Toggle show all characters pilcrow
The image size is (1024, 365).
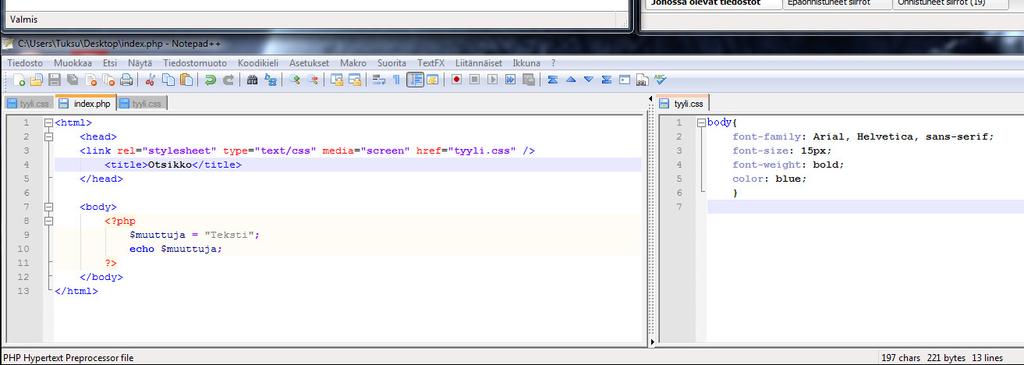tap(396, 80)
